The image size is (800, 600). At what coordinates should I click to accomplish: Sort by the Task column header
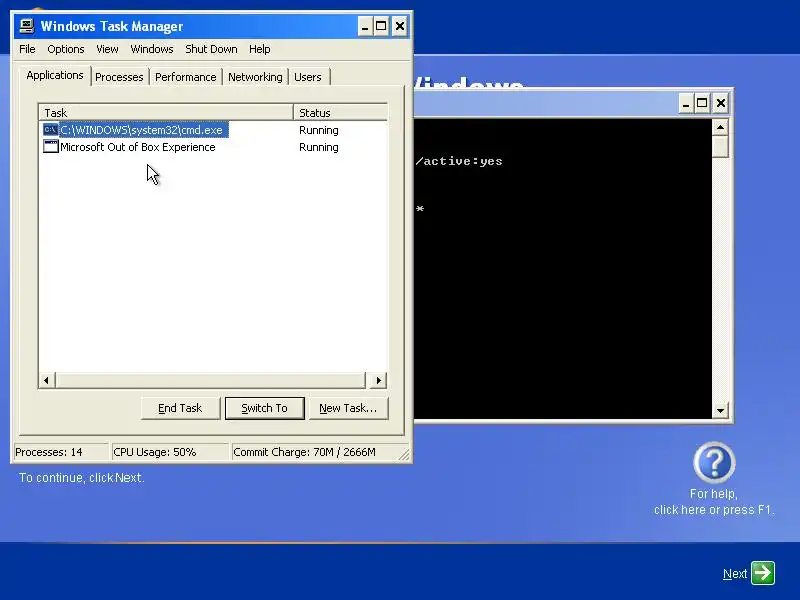(x=166, y=113)
